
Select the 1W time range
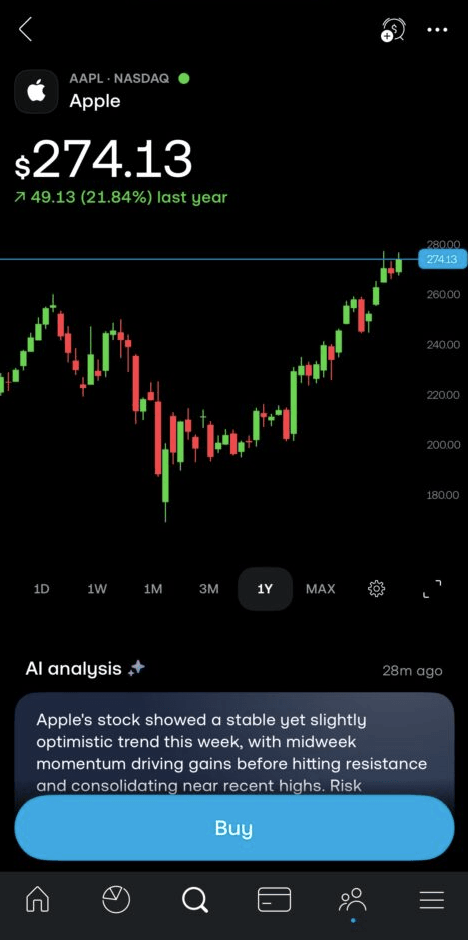coord(97,589)
